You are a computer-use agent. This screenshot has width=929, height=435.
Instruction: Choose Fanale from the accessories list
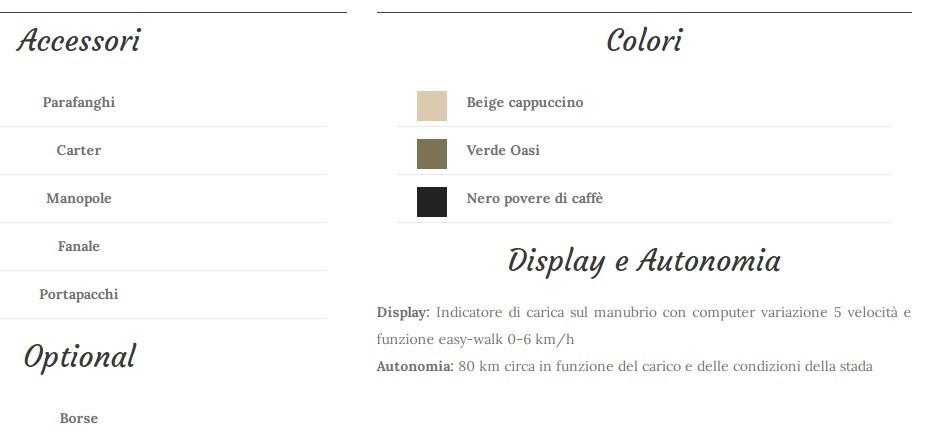coord(79,247)
